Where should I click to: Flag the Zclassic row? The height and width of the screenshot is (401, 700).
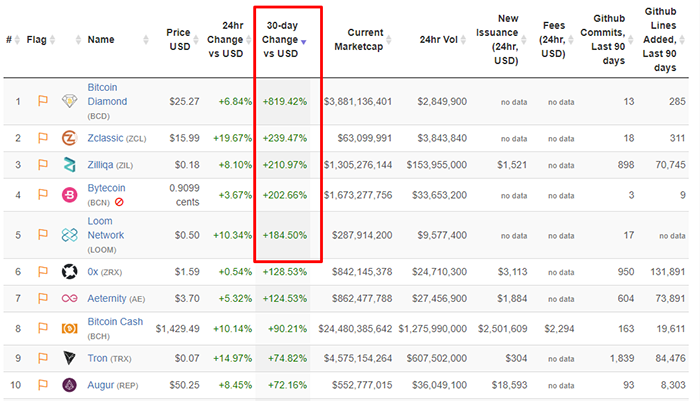42,138
